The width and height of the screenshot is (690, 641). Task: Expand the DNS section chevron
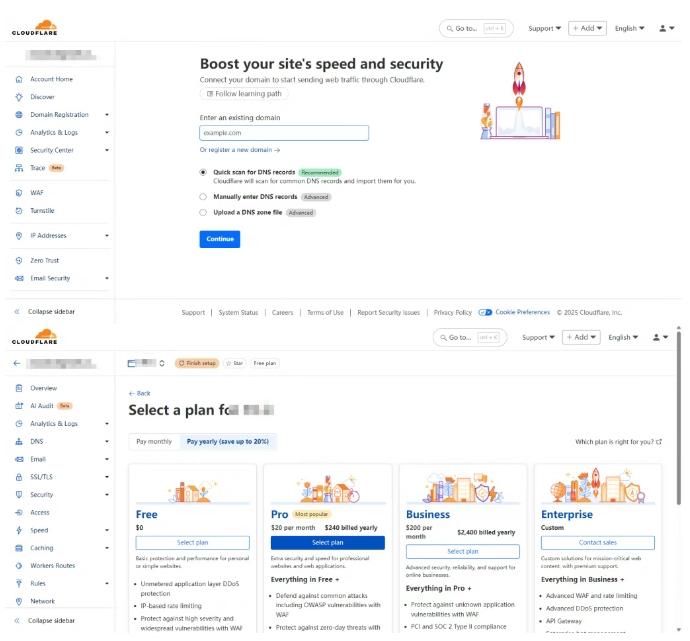107,442
